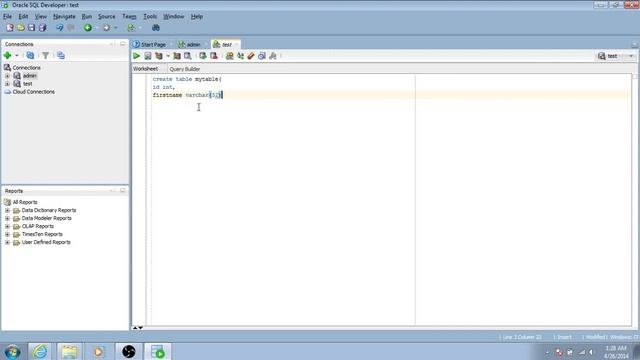The height and width of the screenshot is (360, 640).
Task: Click the New file icon in main toolbar
Action: click(x=10, y=28)
